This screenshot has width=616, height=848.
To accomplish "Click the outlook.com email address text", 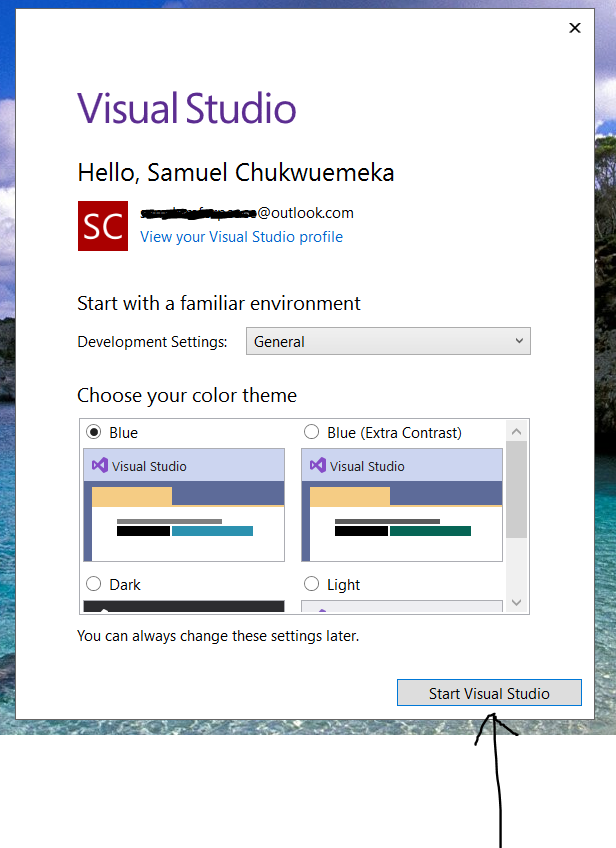I will pyautogui.click(x=247, y=213).
